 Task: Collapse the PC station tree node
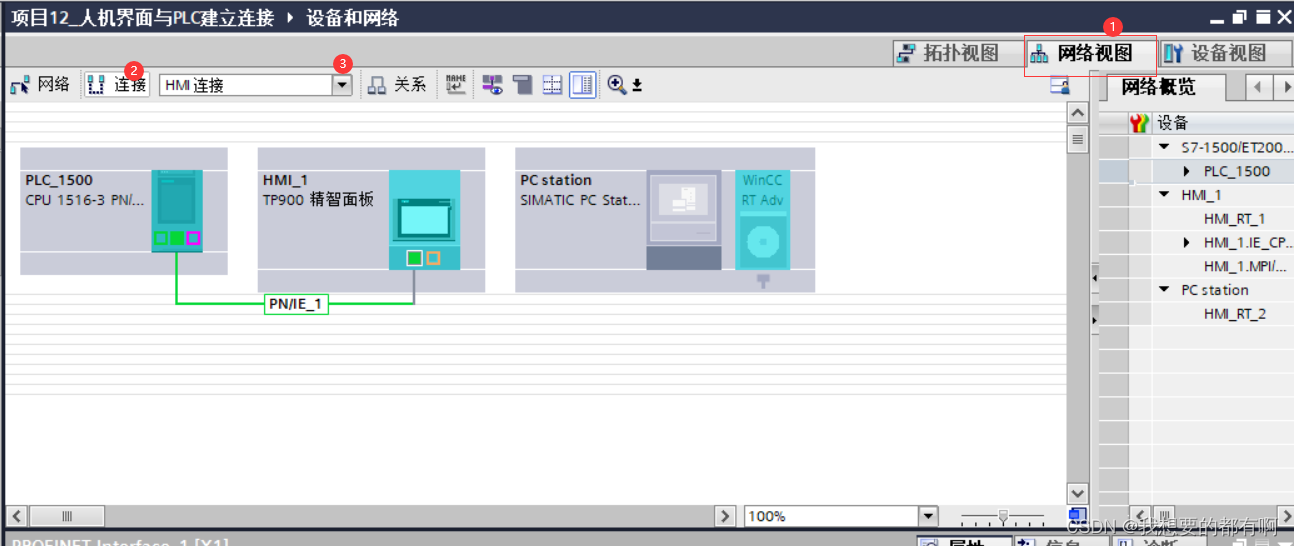pos(1164,290)
